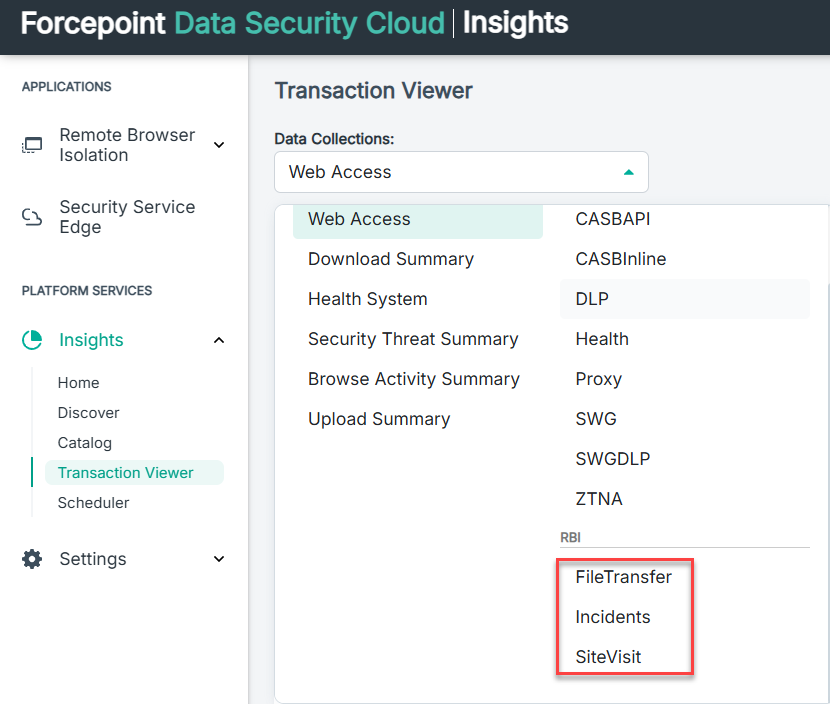Collapse the Insights section chevron
This screenshot has width=830, height=704.
click(219, 340)
